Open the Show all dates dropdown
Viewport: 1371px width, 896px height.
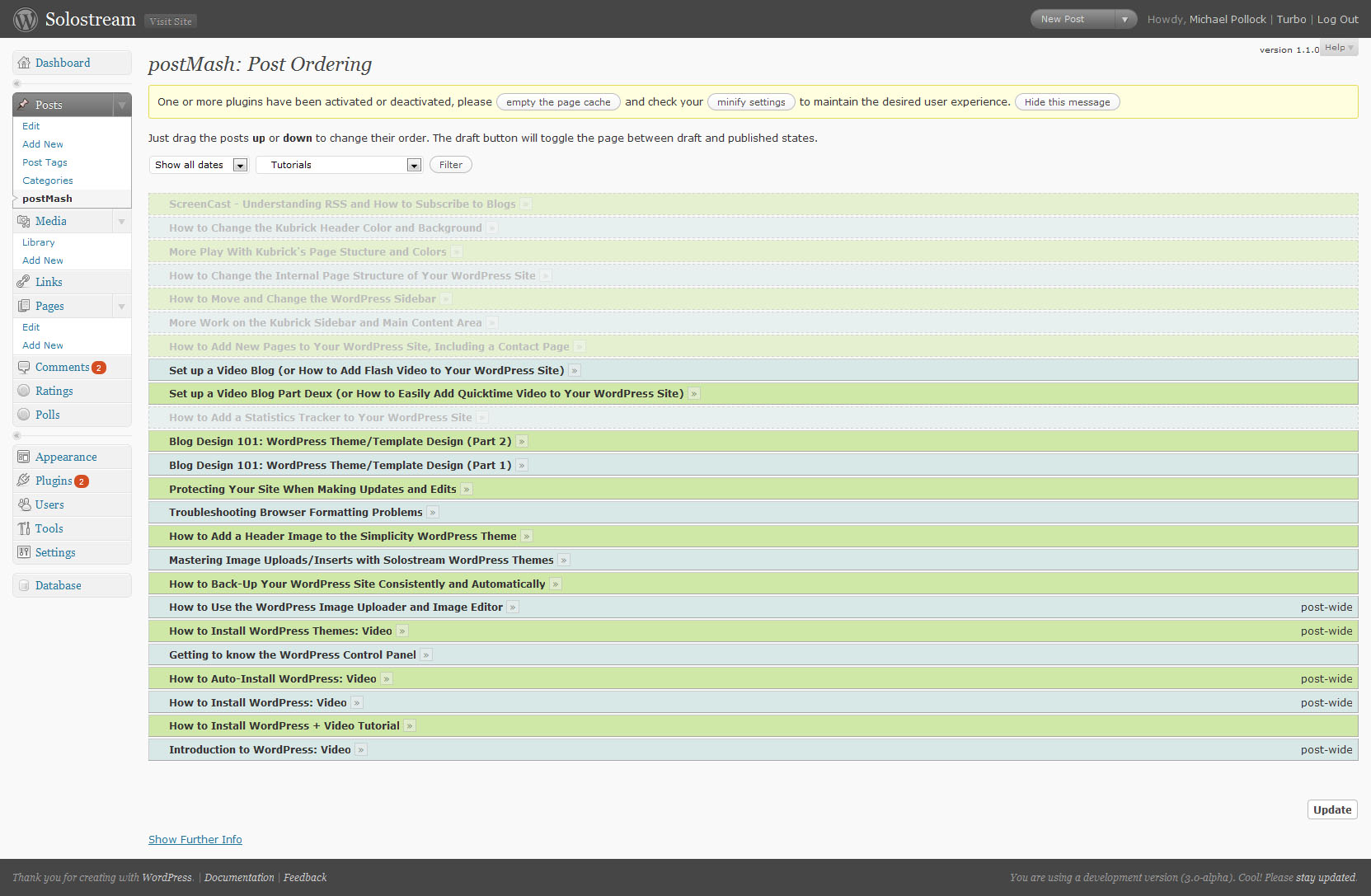[199, 165]
